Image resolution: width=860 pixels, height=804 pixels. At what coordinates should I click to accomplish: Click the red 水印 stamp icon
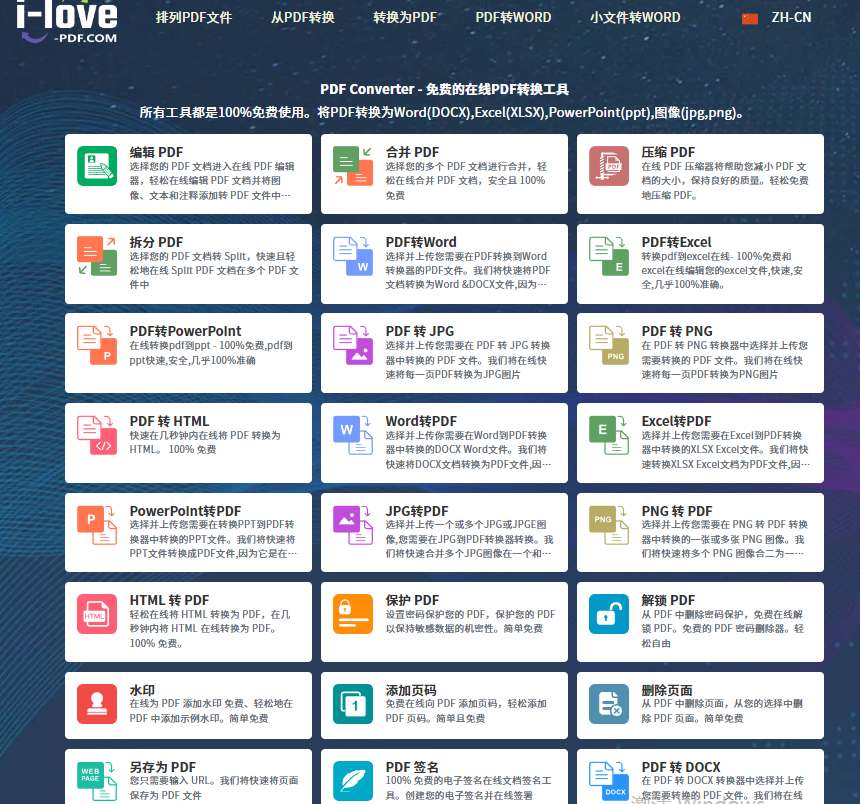point(97,704)
